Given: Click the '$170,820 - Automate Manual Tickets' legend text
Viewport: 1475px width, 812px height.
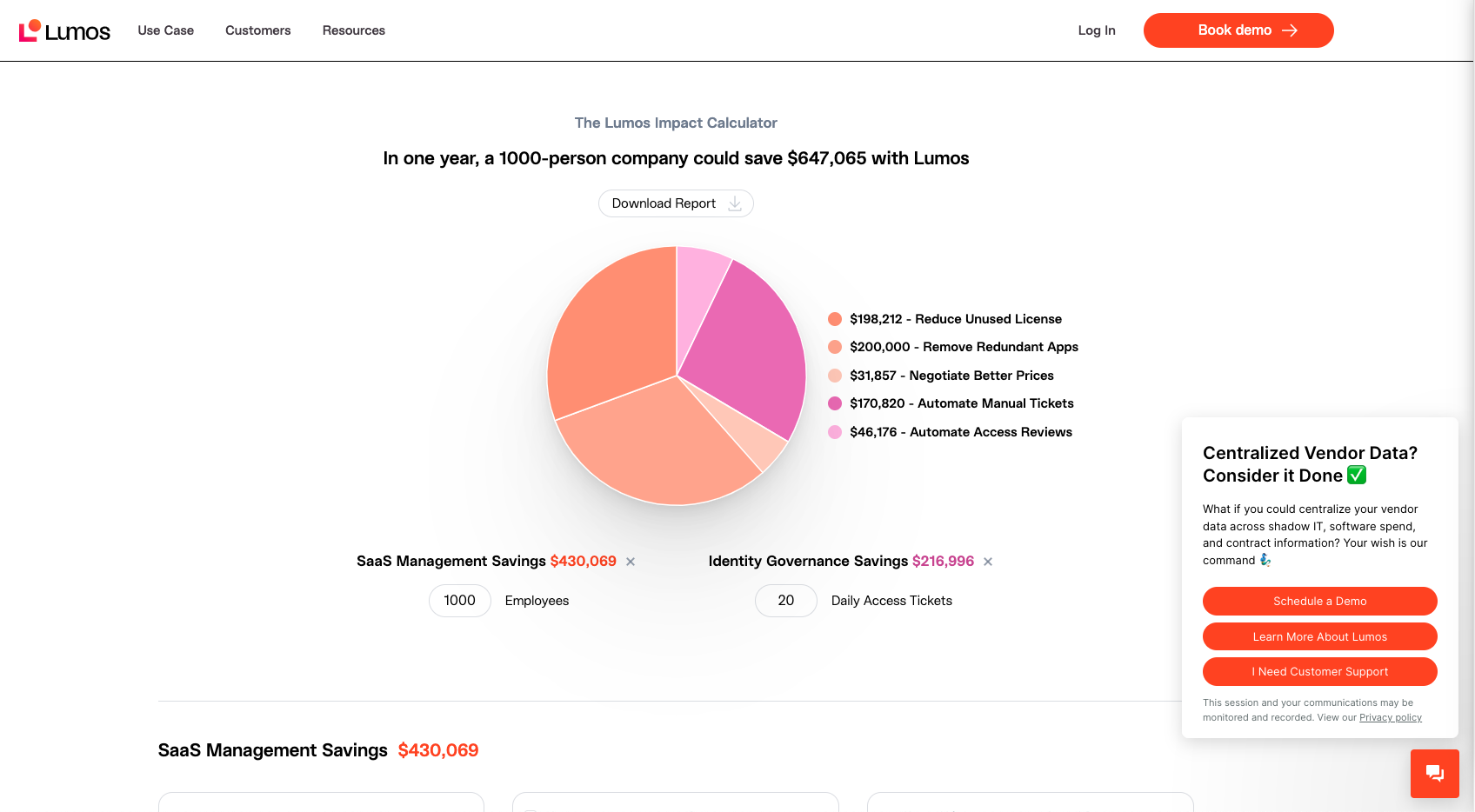Looking at the screenshot, I should pos(961,403).
